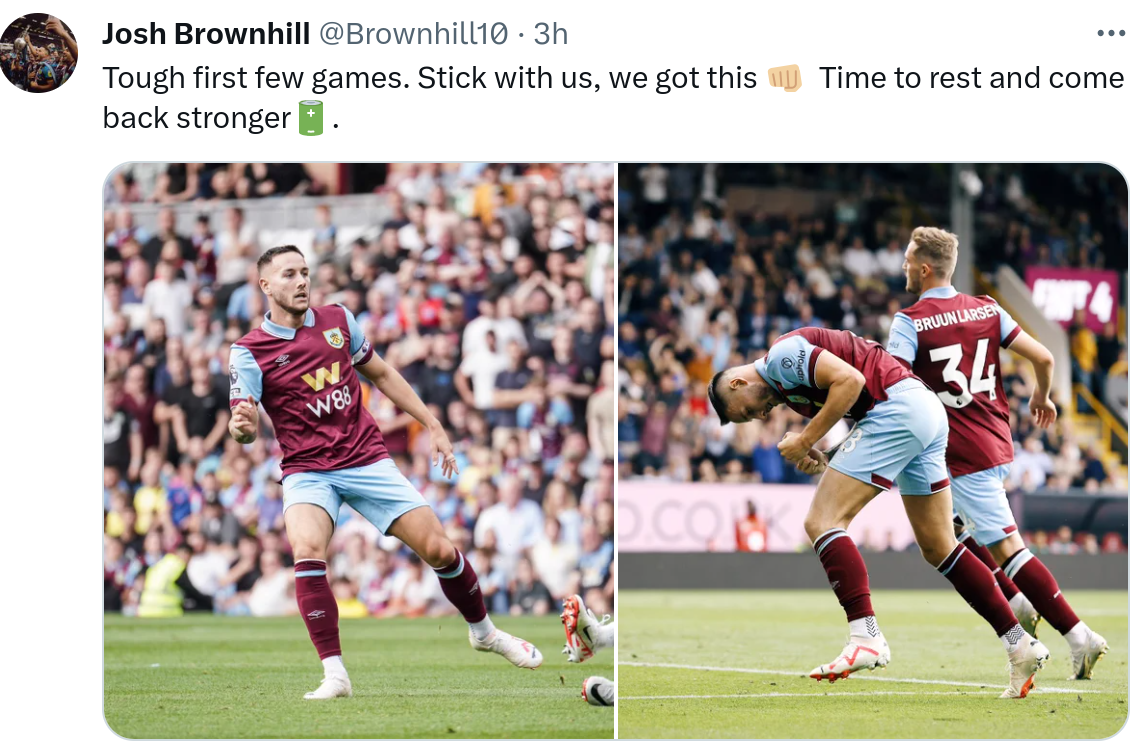Open the right photo with two players celebrating

(x=873, y=450)
